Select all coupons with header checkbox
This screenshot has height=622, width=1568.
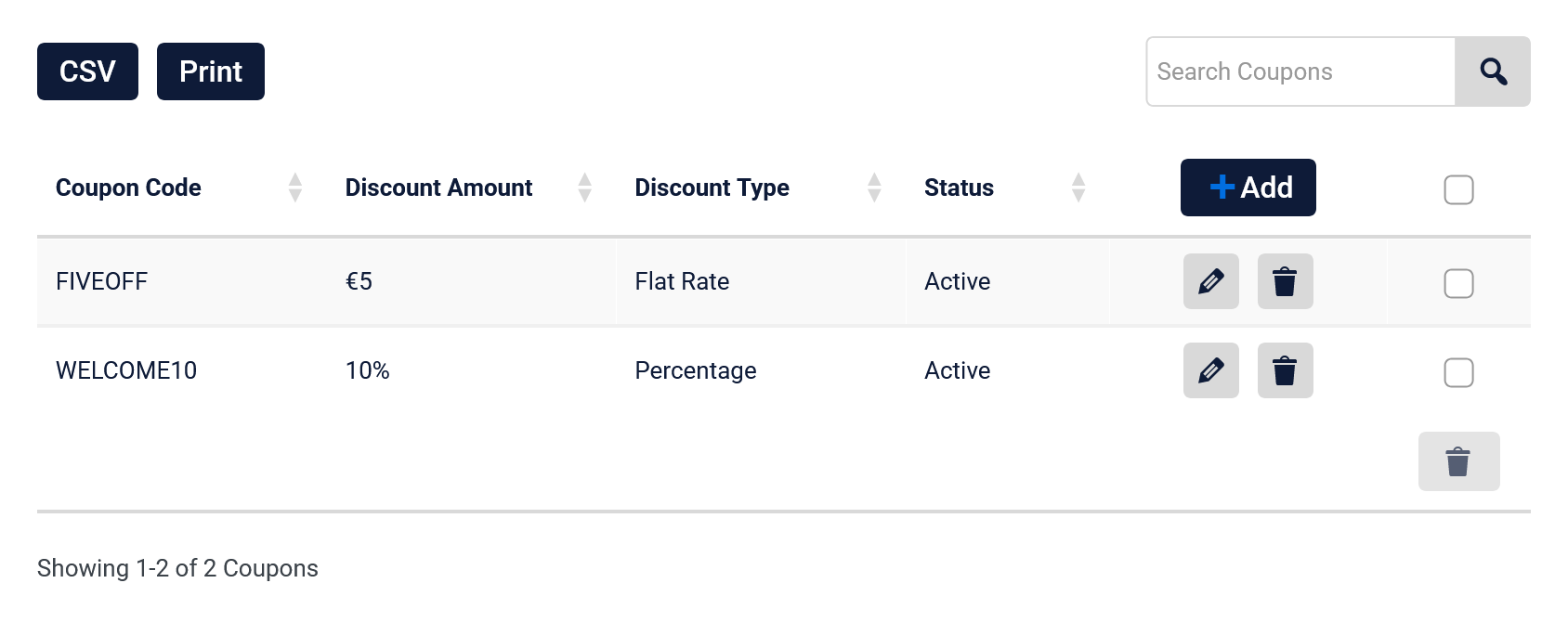coord(1458,189)
